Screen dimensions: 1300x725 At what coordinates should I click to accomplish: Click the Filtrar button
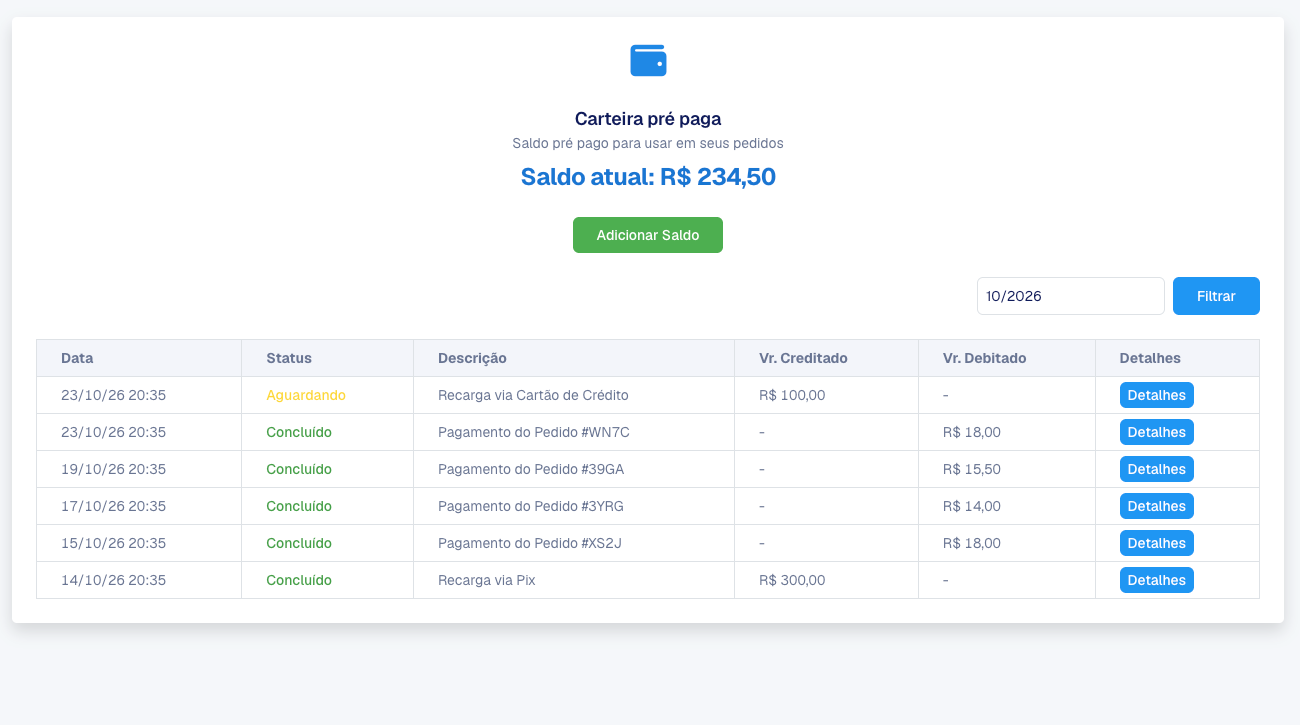pos(1216,296)
